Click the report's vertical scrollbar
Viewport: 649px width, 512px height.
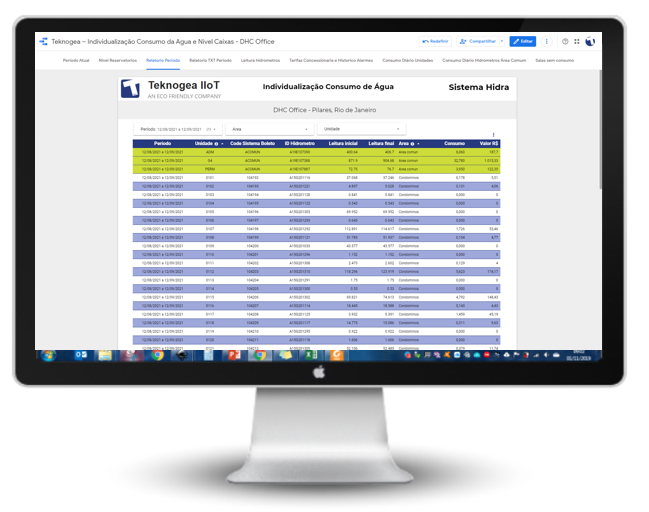pyautogui.click(x=600, y=130)
